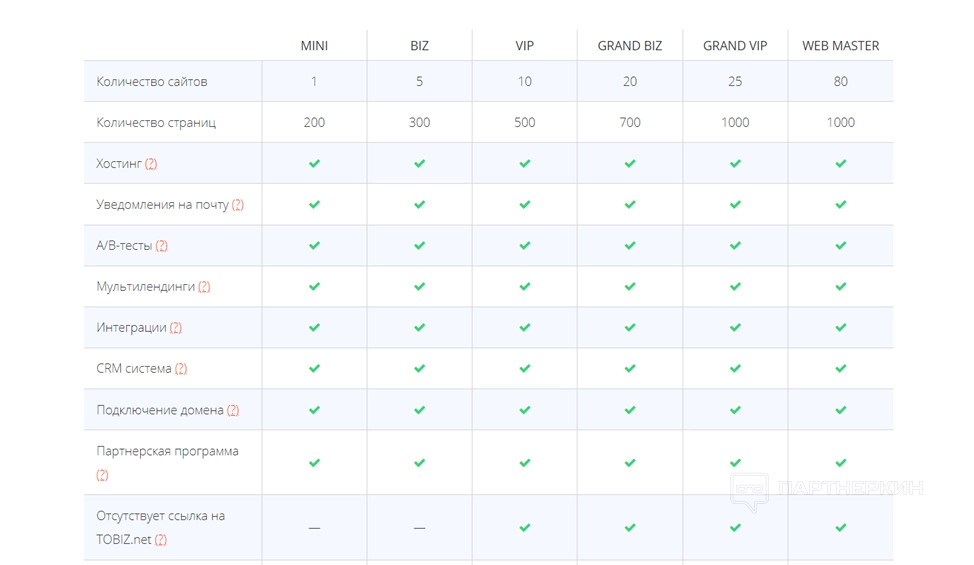Click A/B-тесты checkmark in VIP column
974x565 pixels.
tap(525, 245)
